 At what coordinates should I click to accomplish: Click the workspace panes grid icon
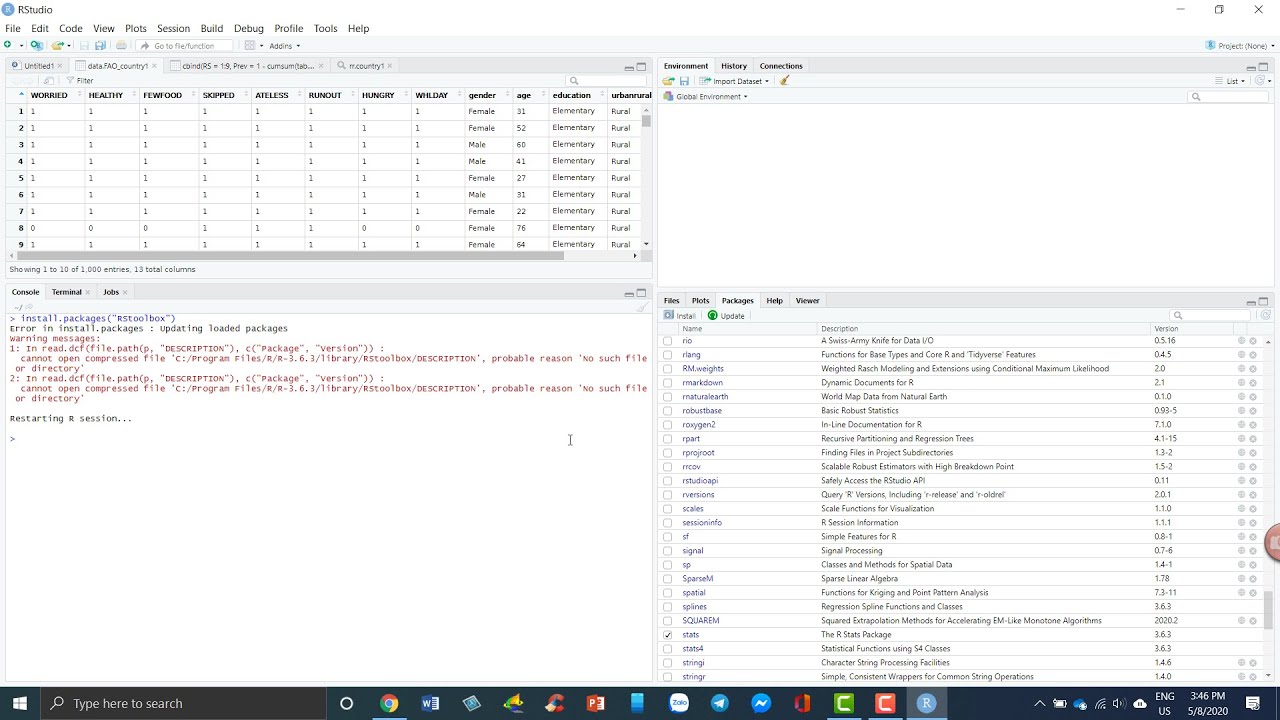(251, 46)
